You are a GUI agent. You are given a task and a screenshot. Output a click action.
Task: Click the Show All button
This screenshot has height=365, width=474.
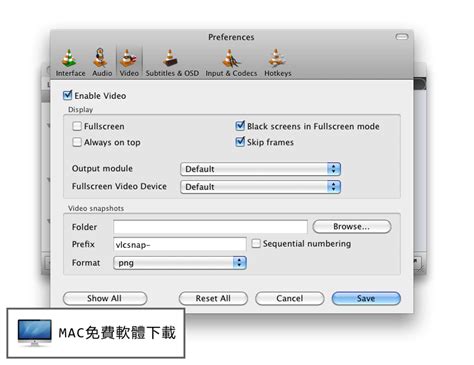pyautogui.click(x=105, y=298)
